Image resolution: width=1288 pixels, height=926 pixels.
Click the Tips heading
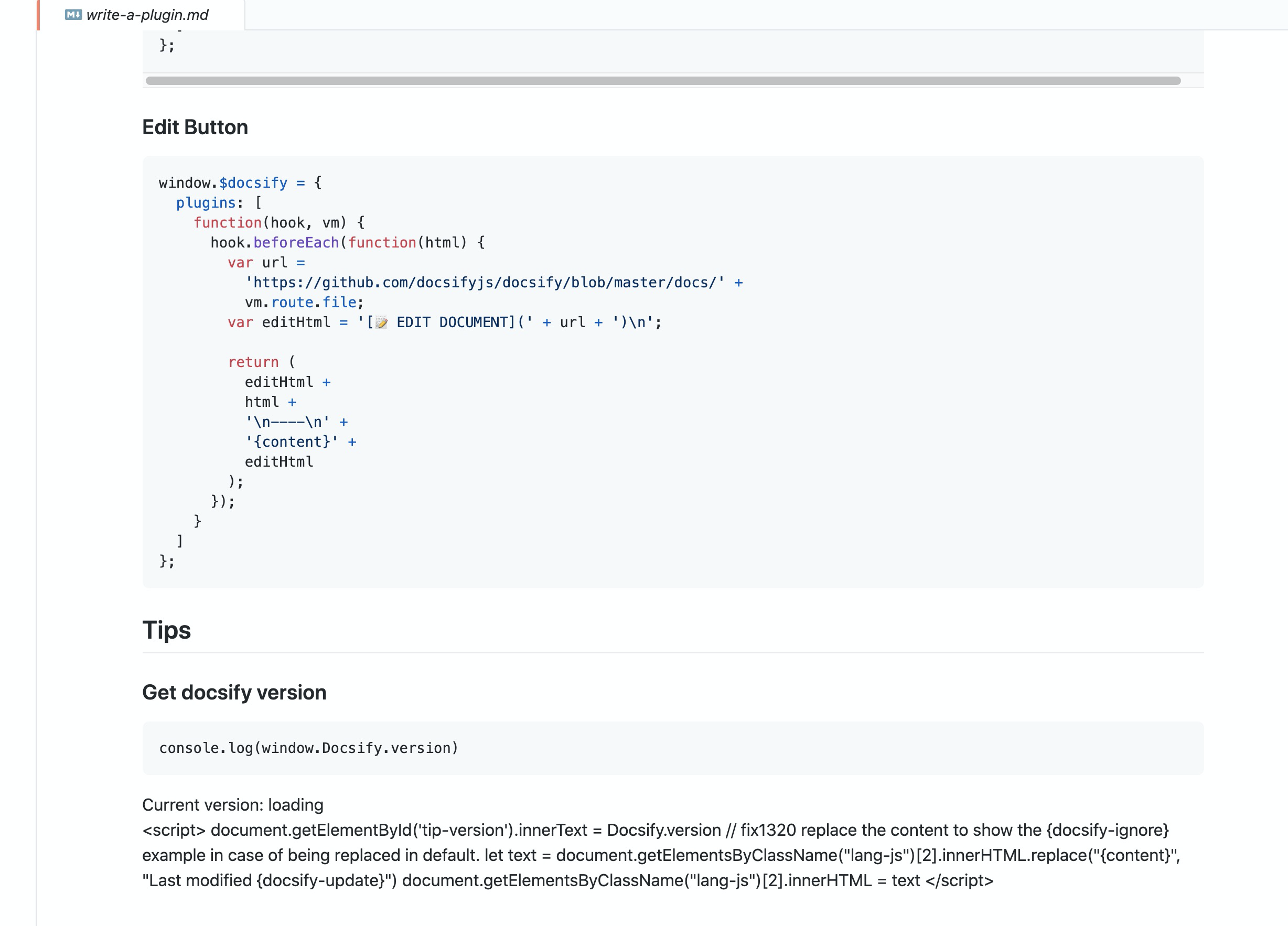pos(166,630)
